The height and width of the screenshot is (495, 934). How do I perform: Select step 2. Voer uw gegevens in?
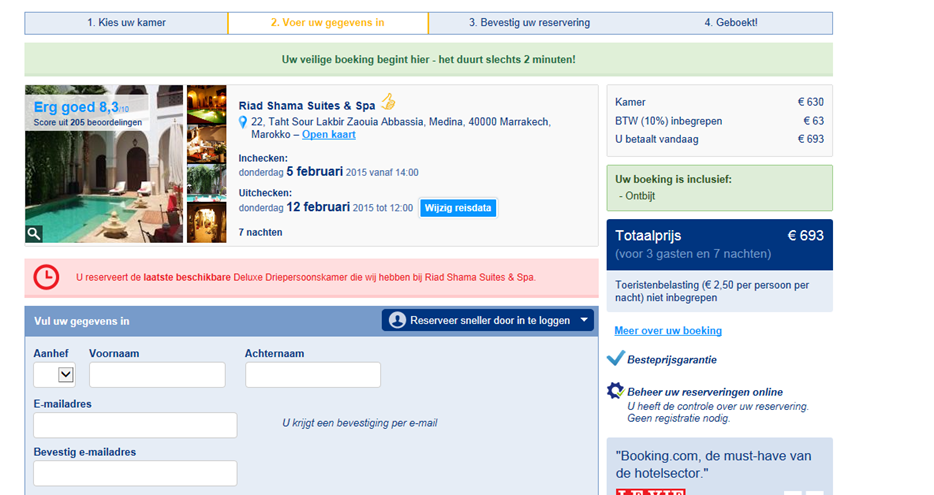pos(328,23)
